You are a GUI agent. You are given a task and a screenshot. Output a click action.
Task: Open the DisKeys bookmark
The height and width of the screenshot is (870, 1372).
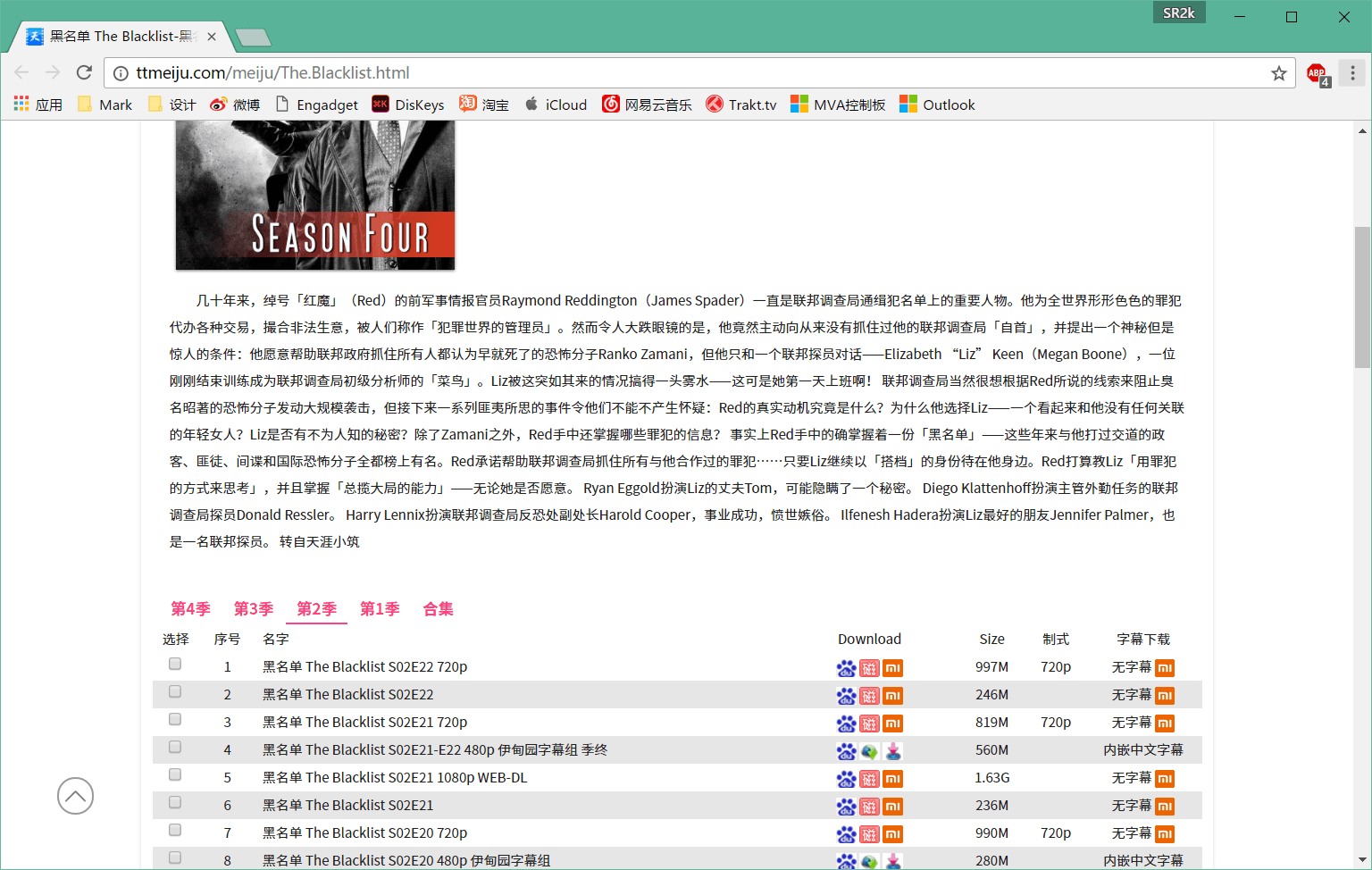click(x=408, y=105)
